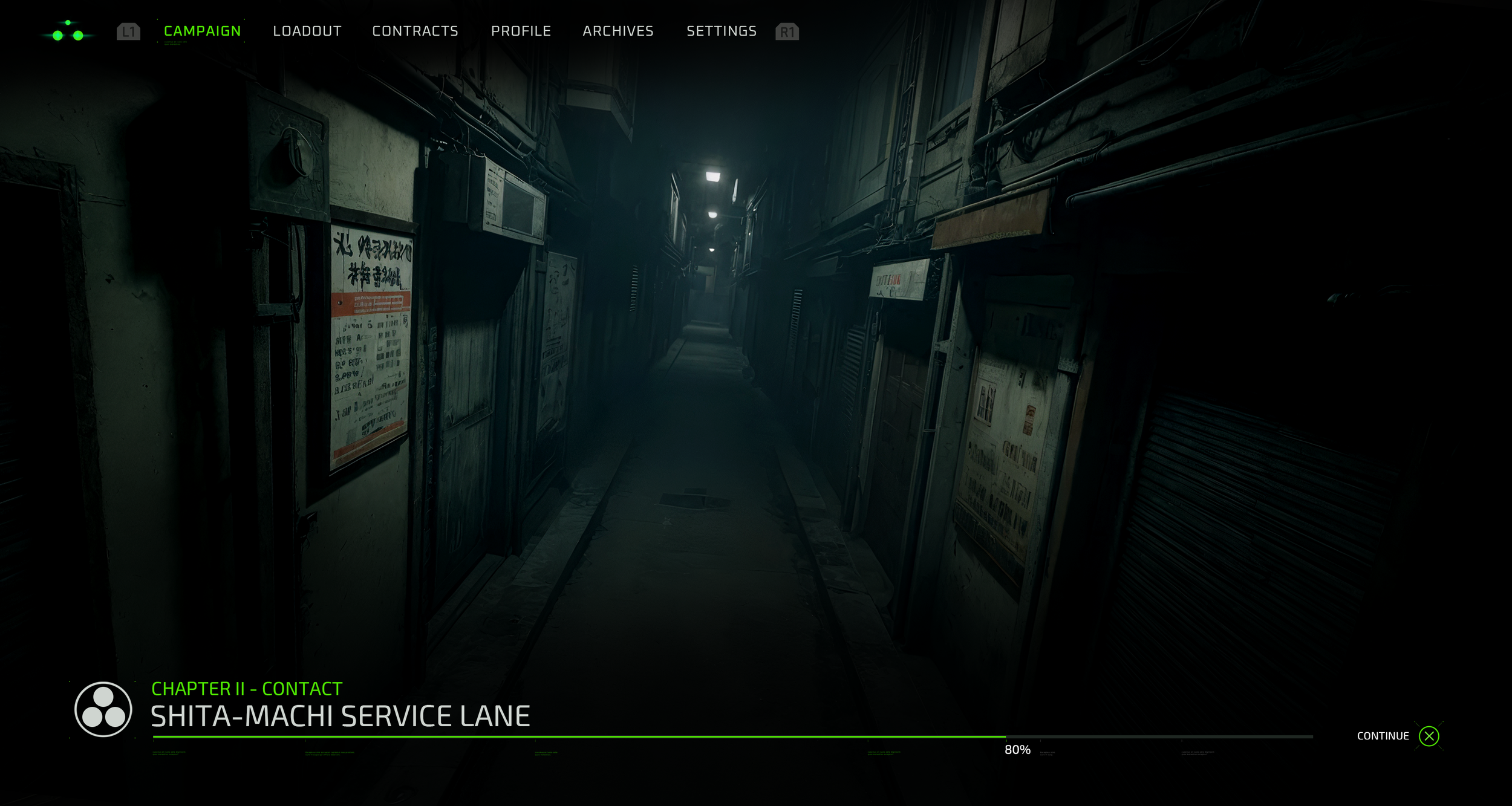1512x806 pixels.
Task: Click the three-circle chapter emblem
Action: coord(103,709)
